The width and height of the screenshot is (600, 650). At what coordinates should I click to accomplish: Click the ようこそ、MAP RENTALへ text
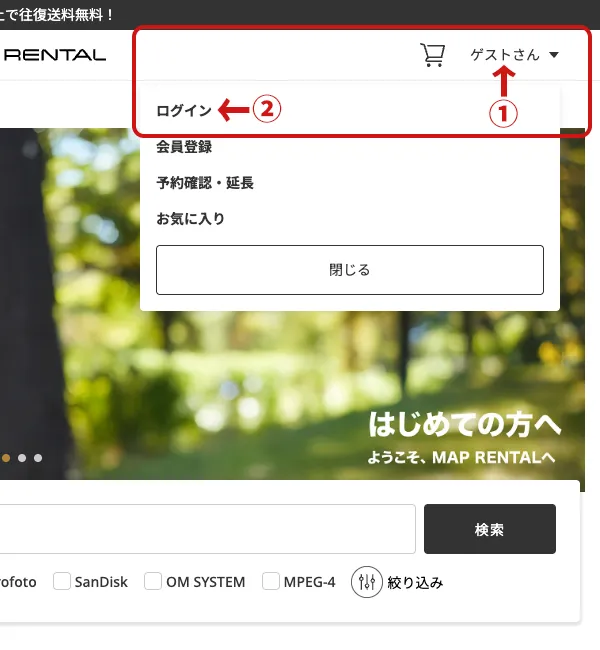click(x=461, y=458)
